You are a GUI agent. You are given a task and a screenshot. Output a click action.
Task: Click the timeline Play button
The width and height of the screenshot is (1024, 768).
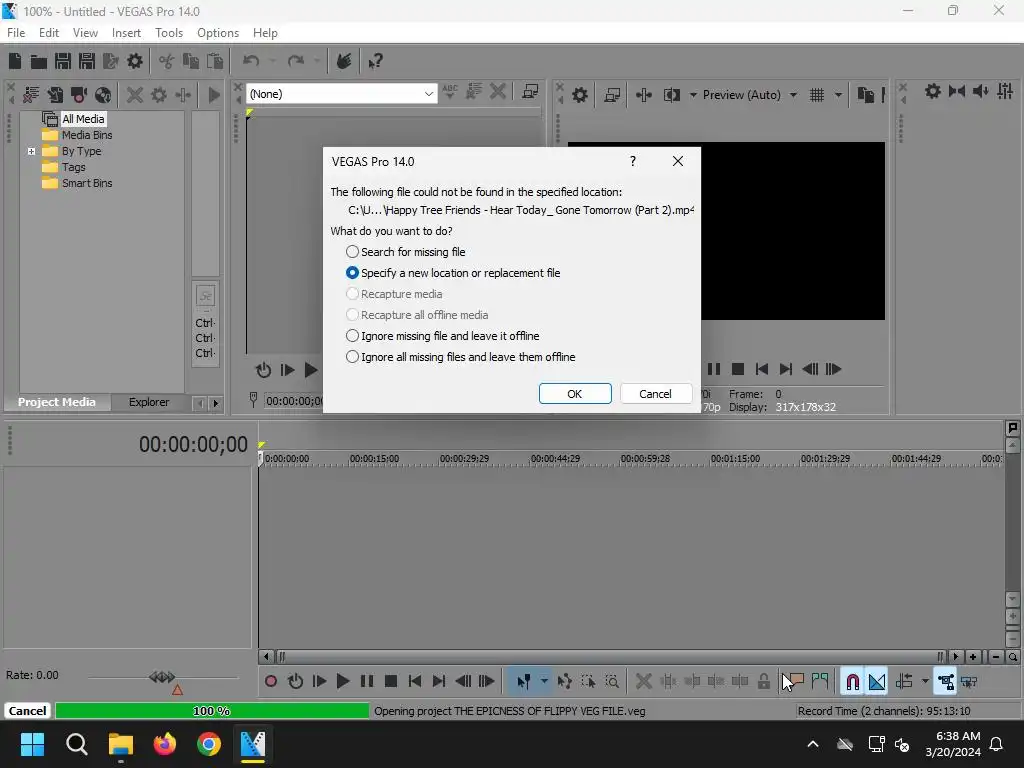[342, 682]
